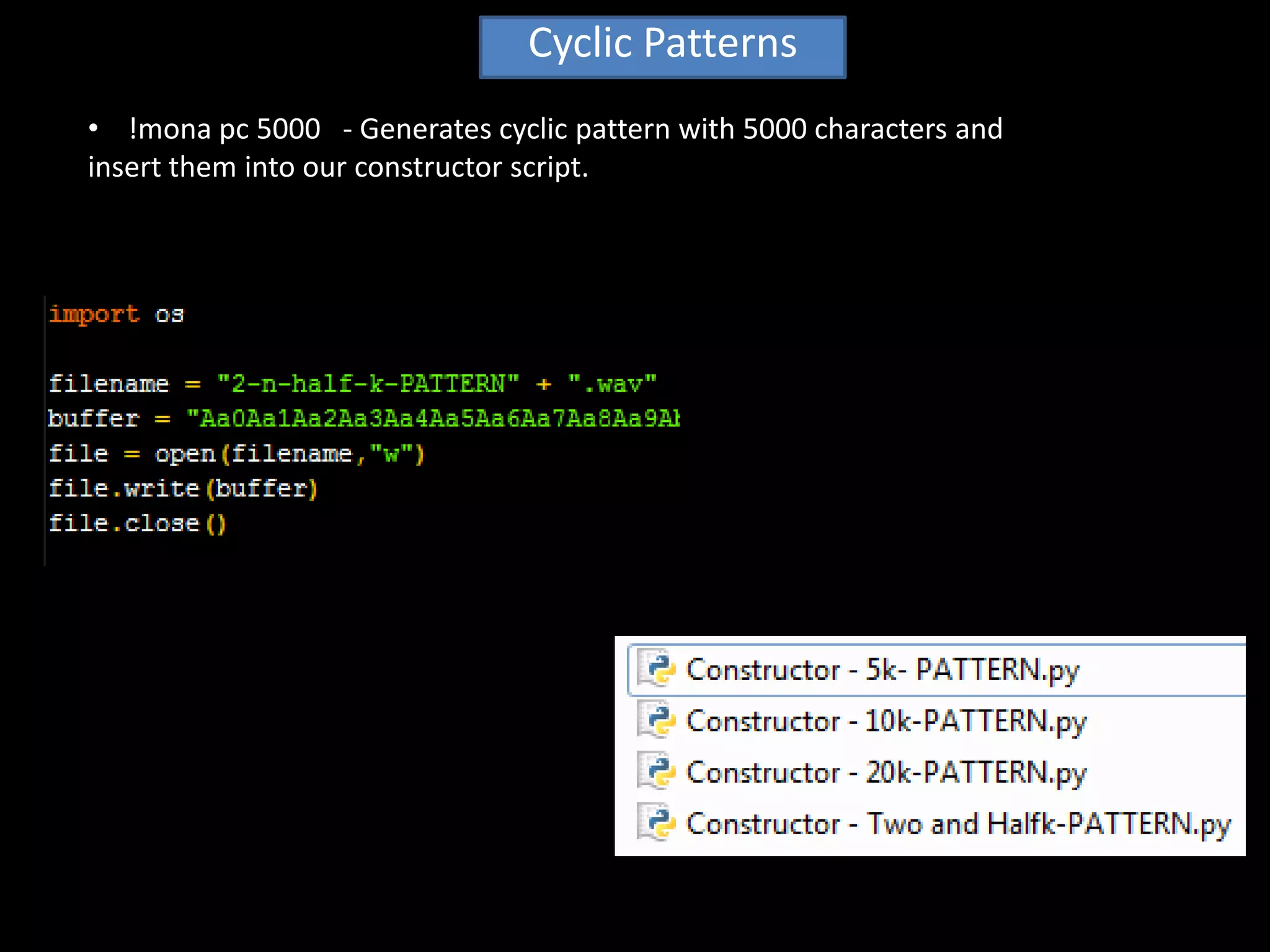Click the 'file.write(buffer)' code line
Image resolution: width=1270 pixels, height=952 pixels.
tap(183, 488)
